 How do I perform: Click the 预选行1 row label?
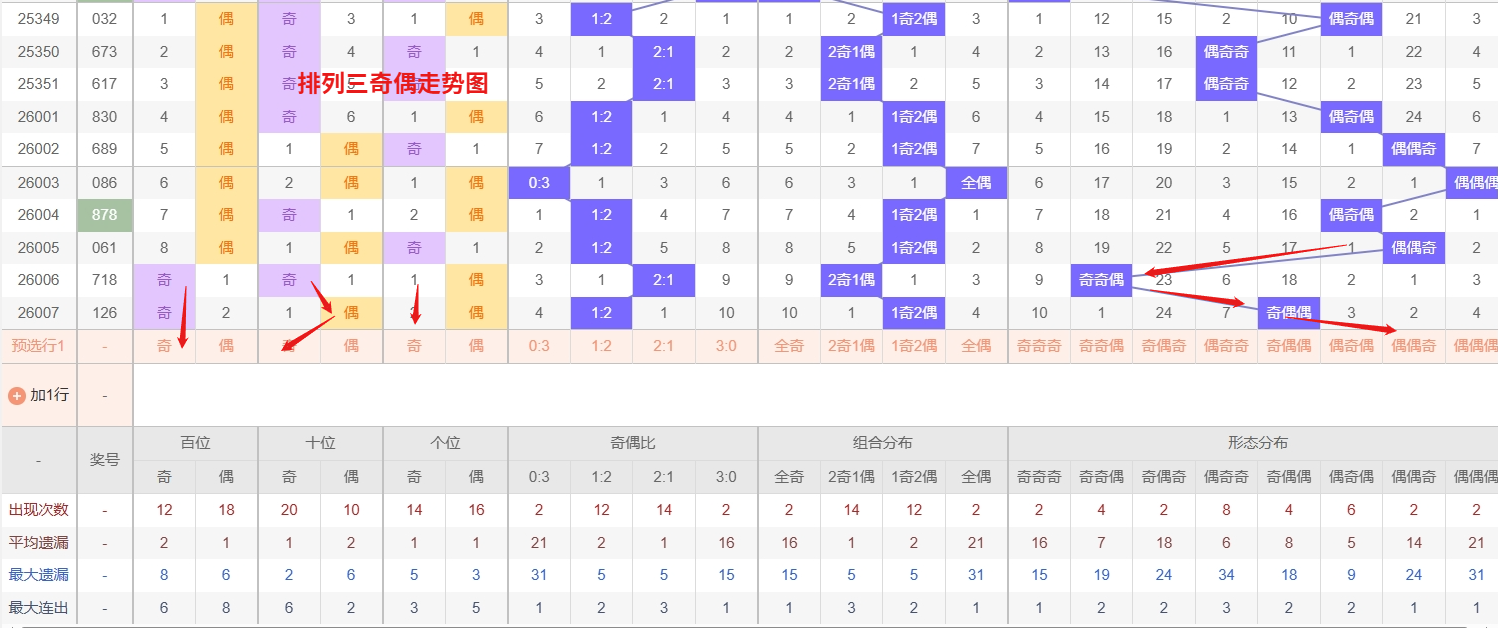click(38, 346)
